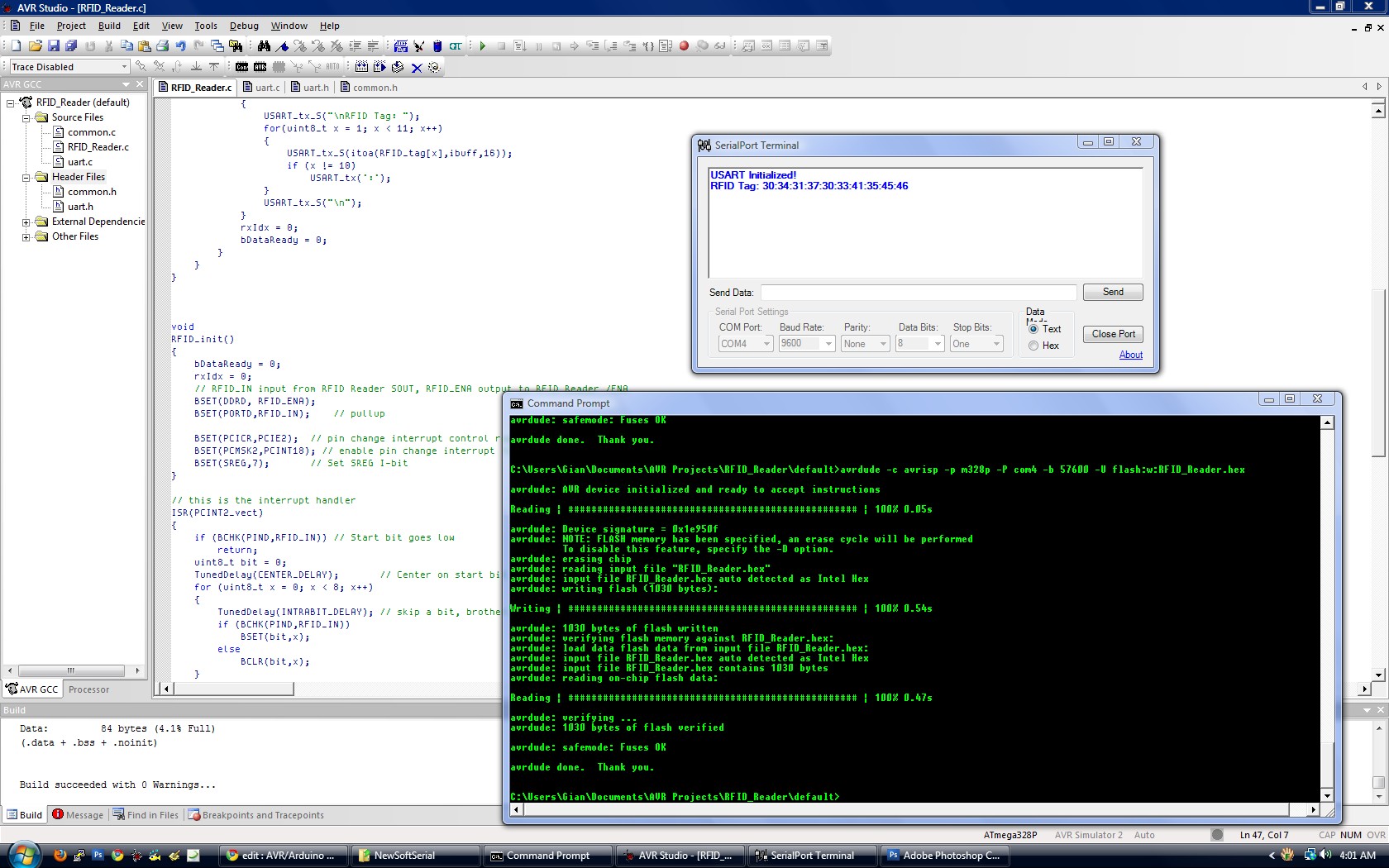Toggle a bookmark with the blue flag icon
This screenshot has height=868, width=1389.
282,46
